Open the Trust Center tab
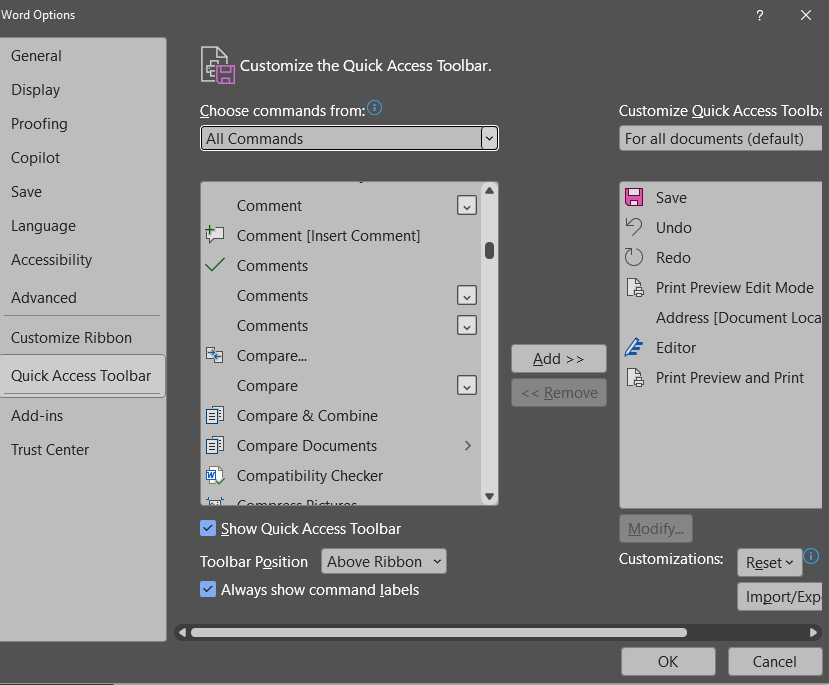Image resolution: width=829 pixels, height=685 pixels. (x=83, y=449)
